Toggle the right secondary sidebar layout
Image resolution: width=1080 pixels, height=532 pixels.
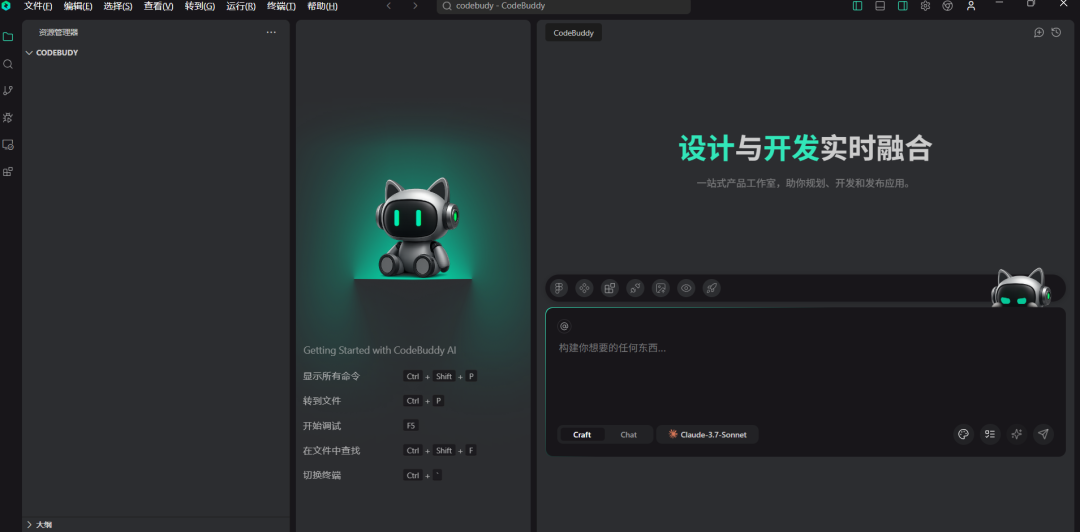[902, 6]
